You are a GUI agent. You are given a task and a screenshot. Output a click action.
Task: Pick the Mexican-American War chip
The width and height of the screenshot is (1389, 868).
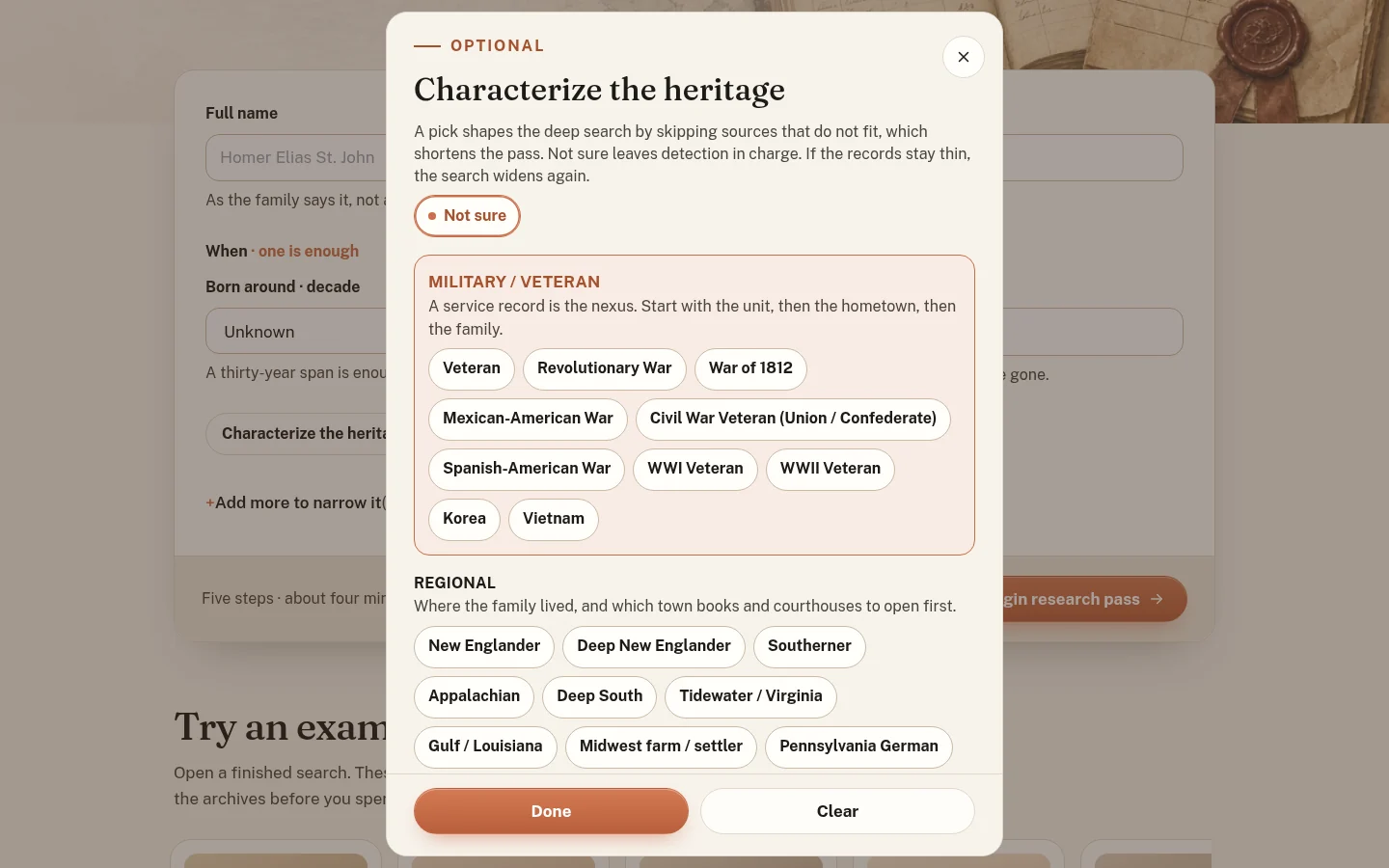coord(528,419)
